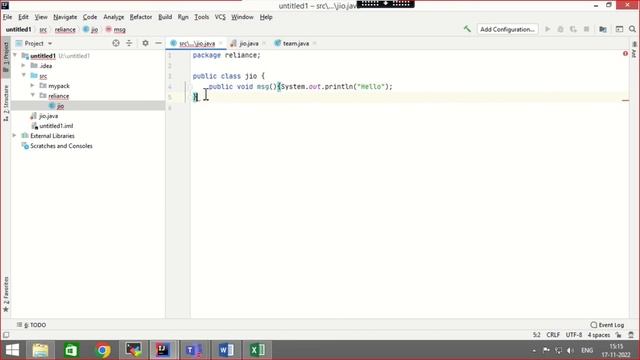Click the Collapse All icon in Project panel
The height and width of the screenshot is (360, 640).
[129, 43]
